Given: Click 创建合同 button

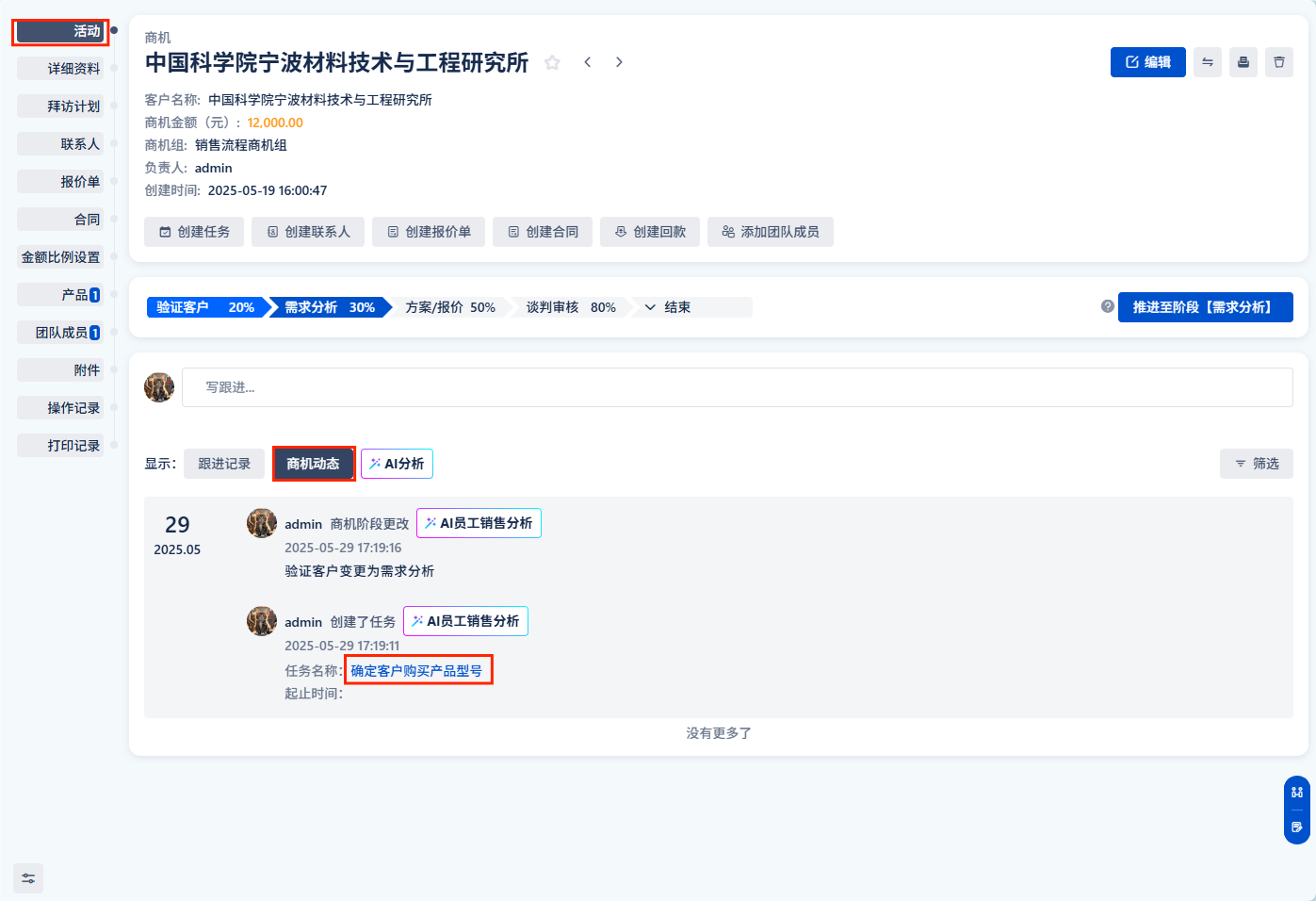Looking at the screenshot, I should click(x=543, y=232).
